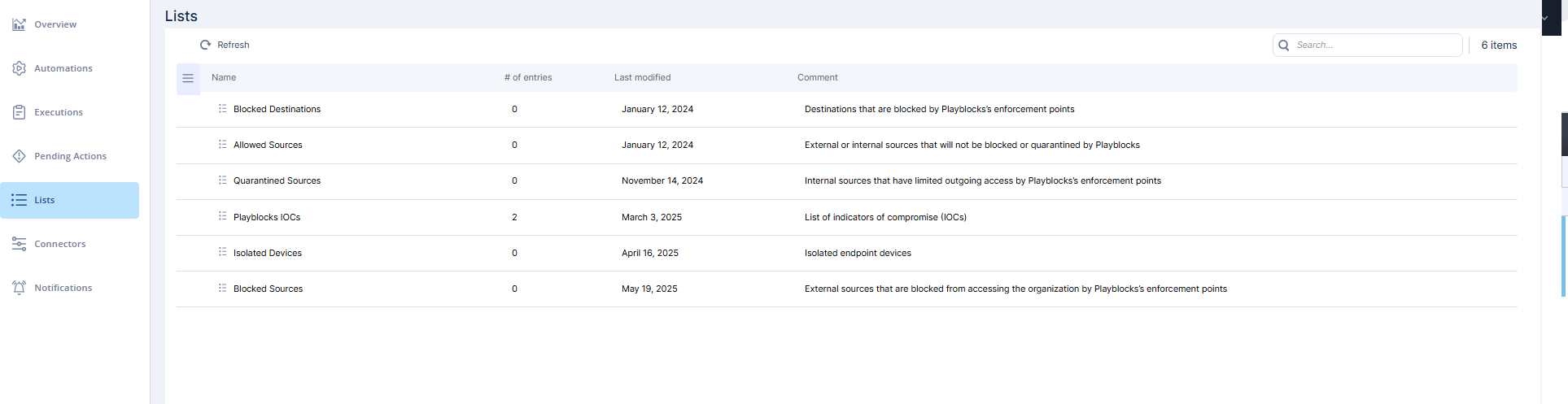Click into the Search lists field
Screen dimensions: 1568x404
coord(1367,45)
